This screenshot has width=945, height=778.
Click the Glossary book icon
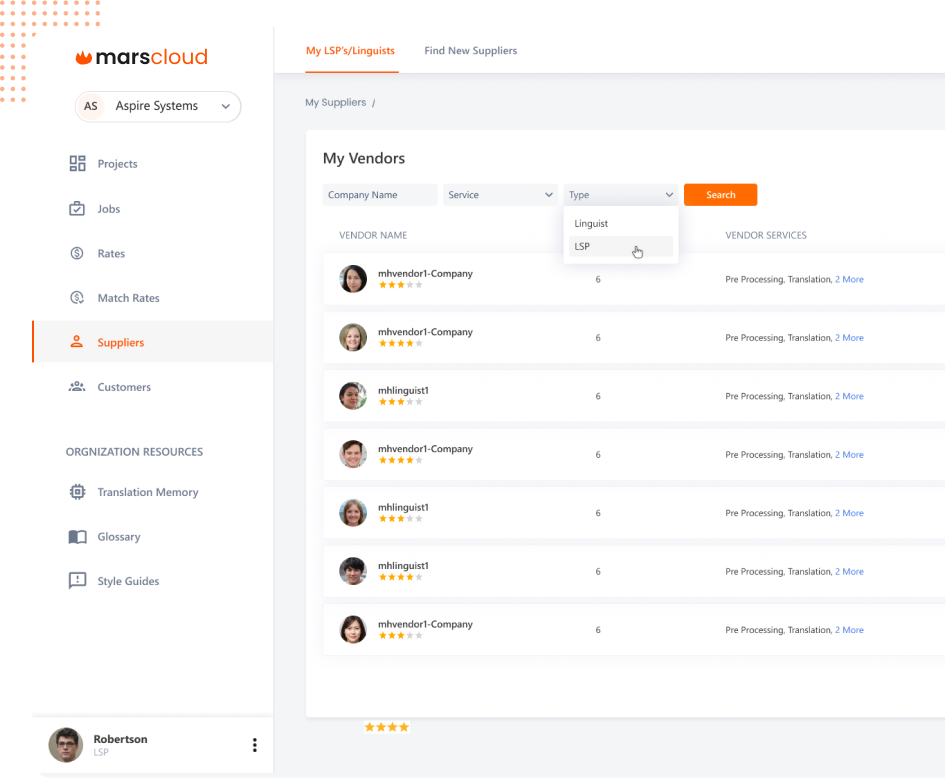(77, 537)
